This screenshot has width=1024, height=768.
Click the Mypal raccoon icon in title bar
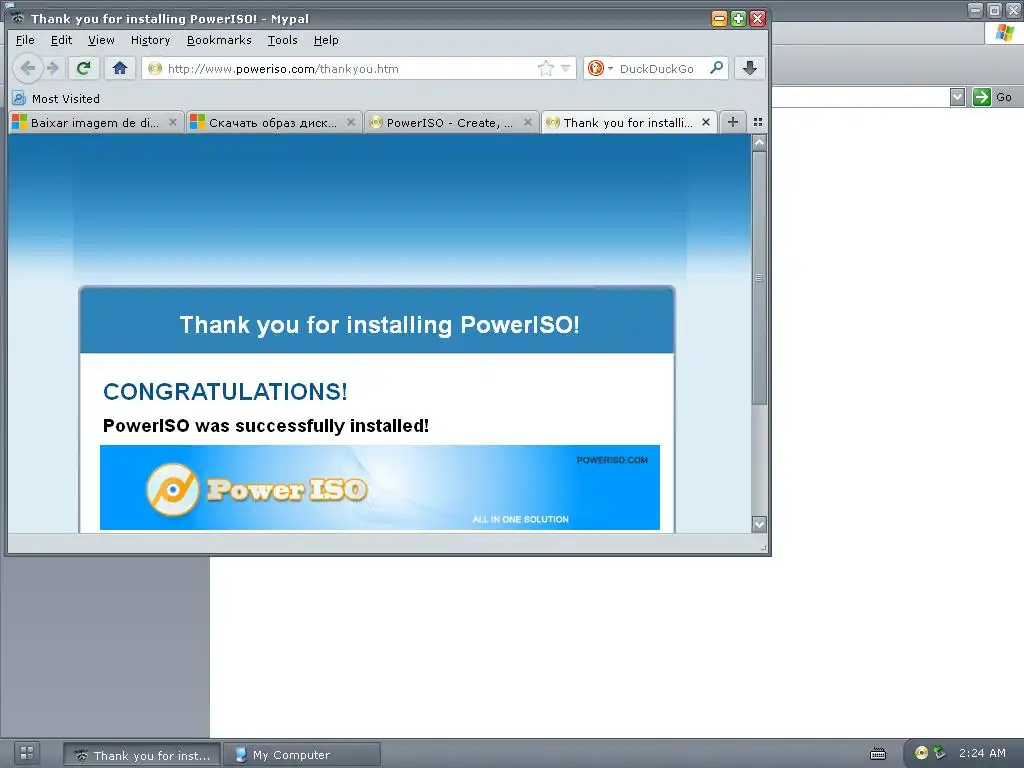click(x=18, y=18)
